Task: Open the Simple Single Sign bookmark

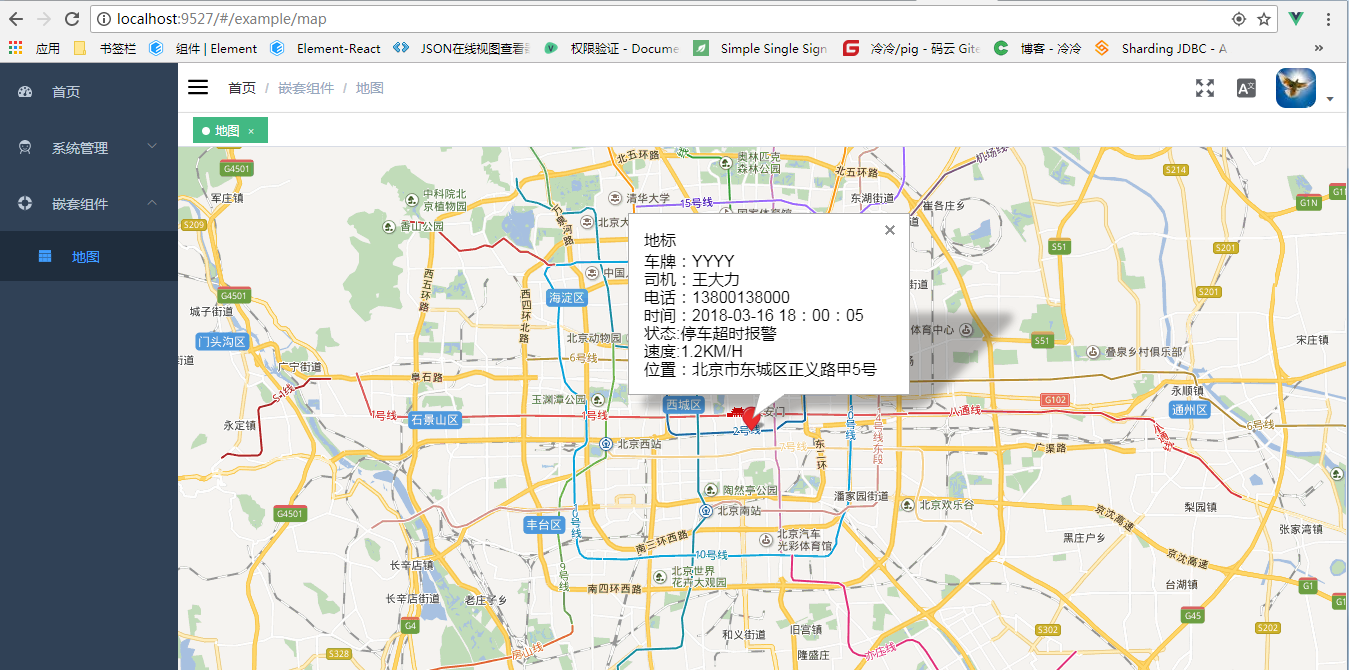Action: (x=761, y=48)
